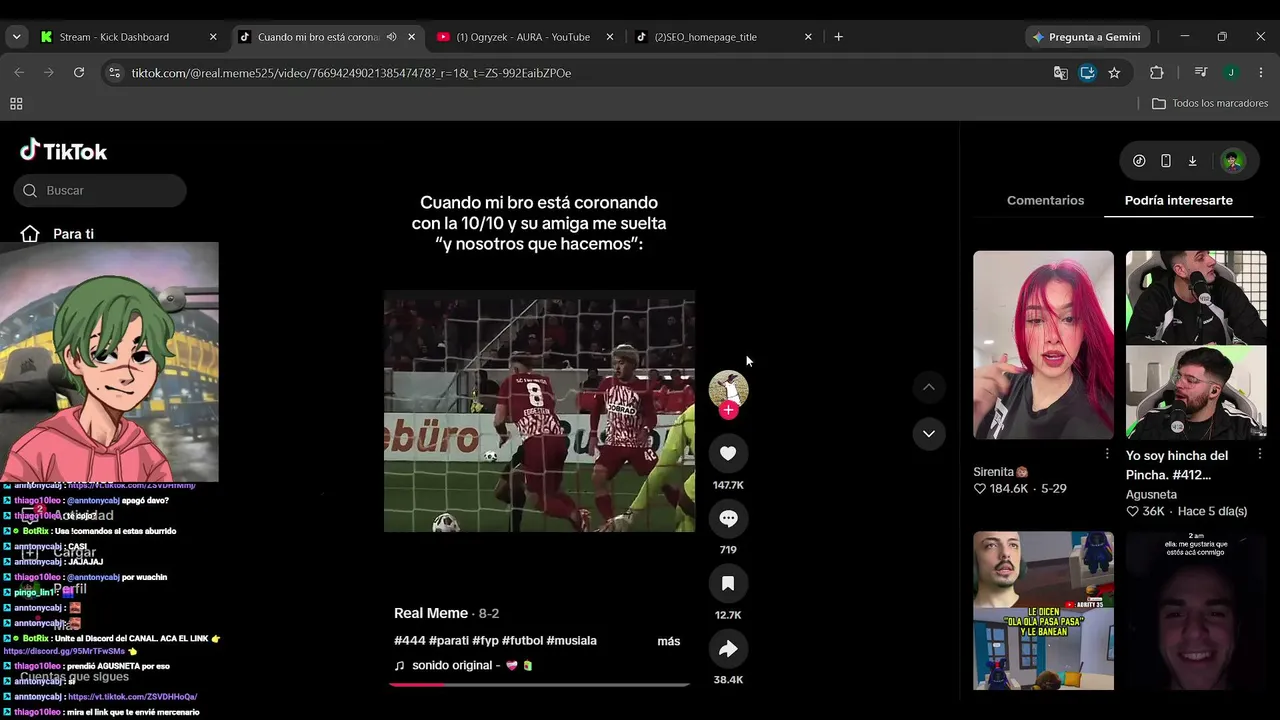The width and height of the screenshot is (1280, 720).
Task: Open the #musiala hashtag
Action: tap(572, 641)
